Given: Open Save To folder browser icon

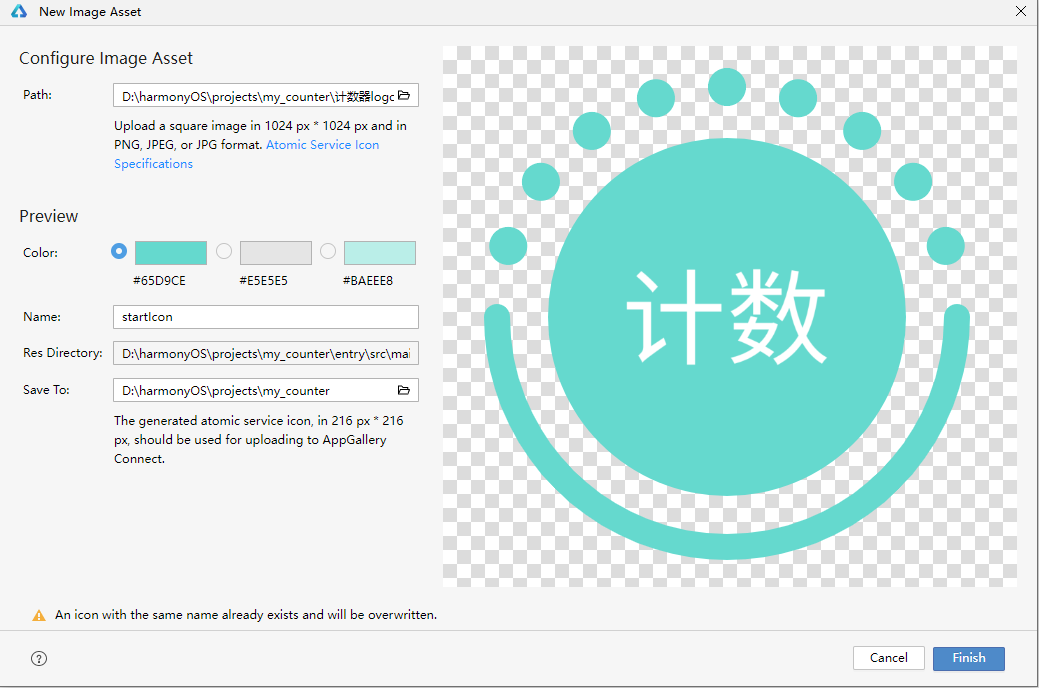Looking at the screenshot, I should (x=404, y=390).
